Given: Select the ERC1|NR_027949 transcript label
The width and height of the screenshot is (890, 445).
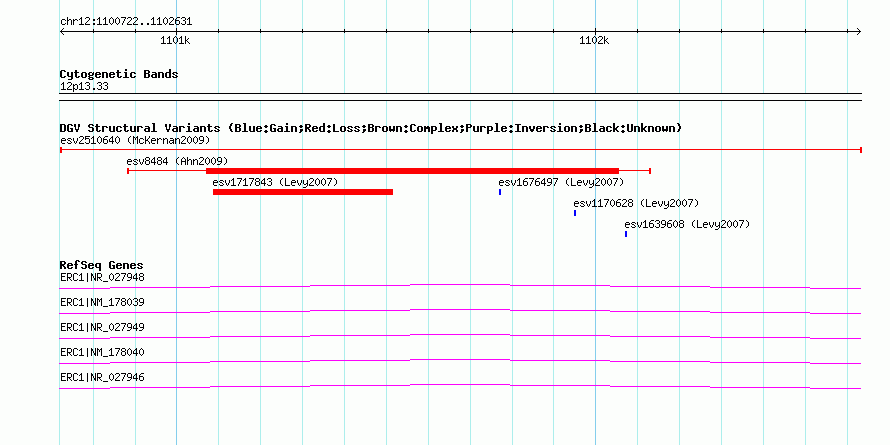Looking at the screenshot, I should 102,328.
